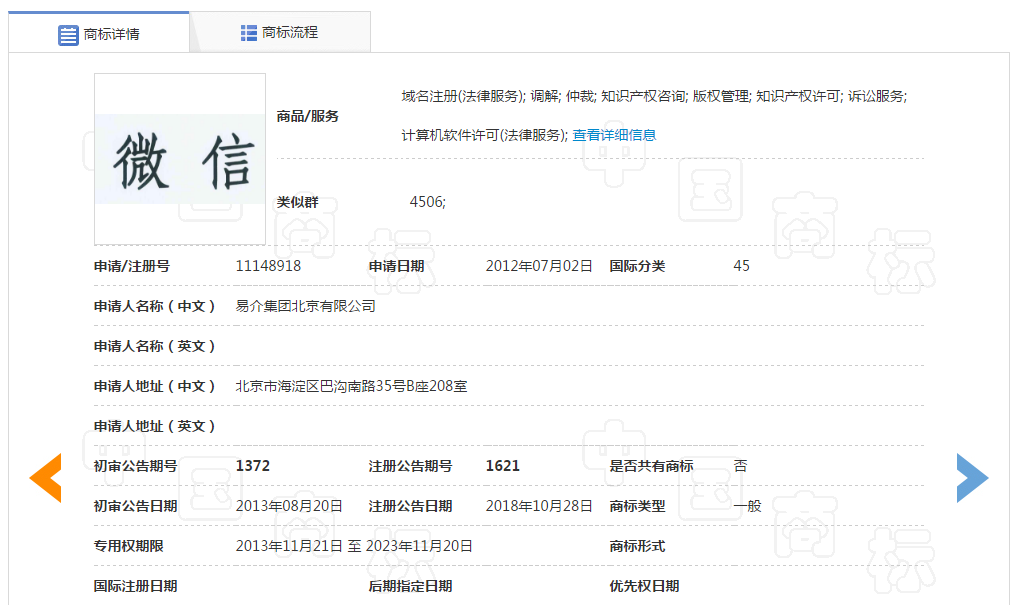Select preliminary announcement date 2013年08月20日
Image resolution: width=1017 pixels, height=605 pixels.
pos(289,506)
